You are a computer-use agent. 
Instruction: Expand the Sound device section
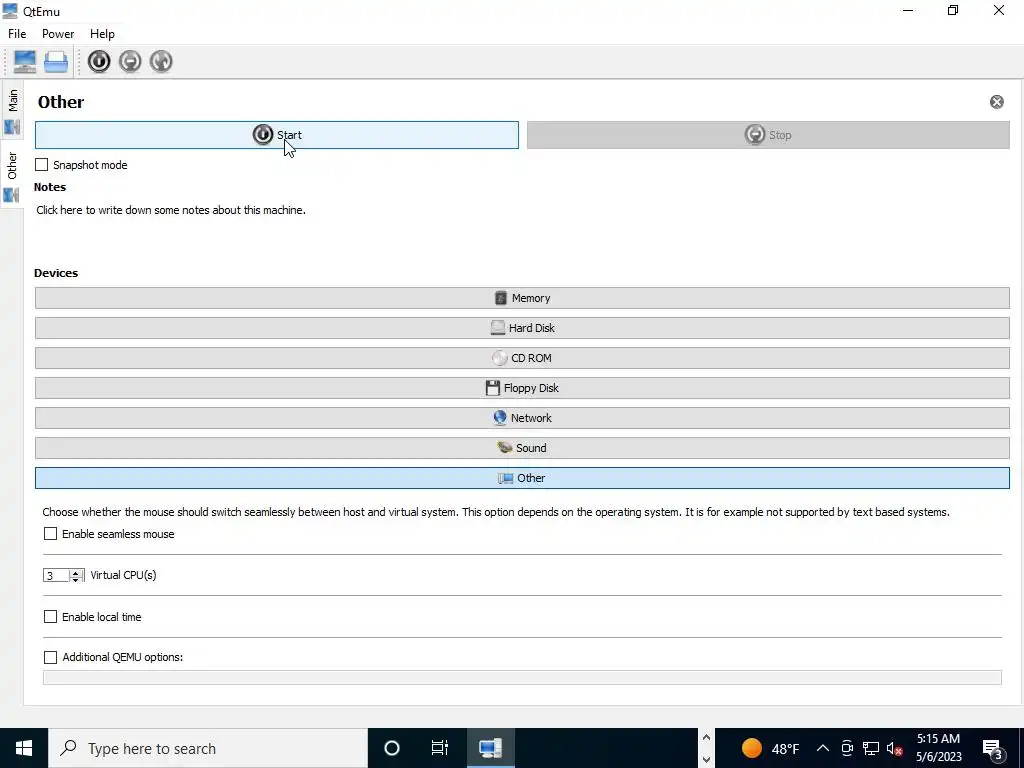(x=522, y=448)
